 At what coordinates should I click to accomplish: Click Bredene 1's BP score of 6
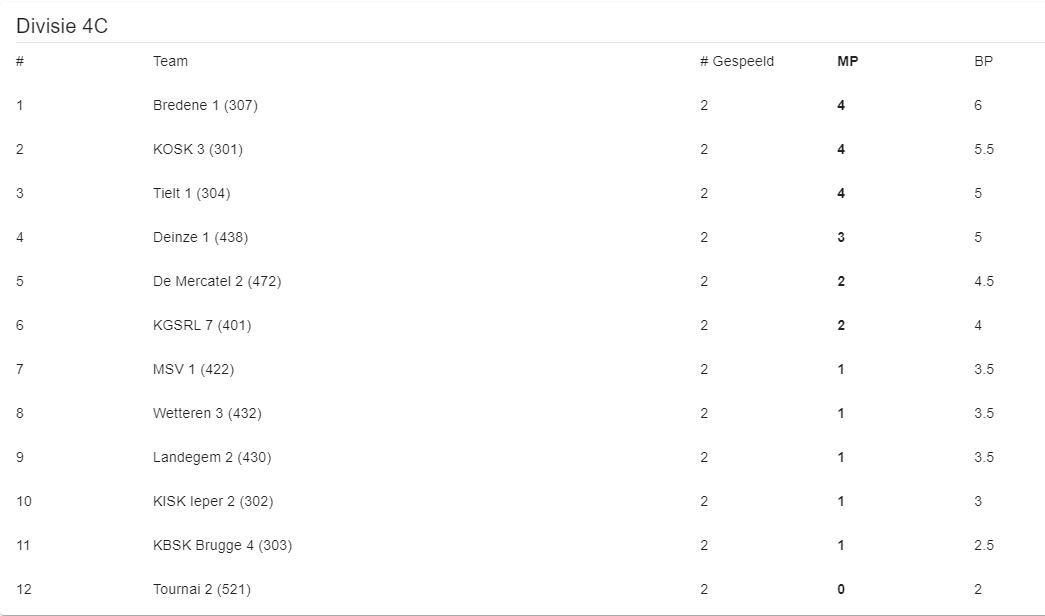[978, 105]
